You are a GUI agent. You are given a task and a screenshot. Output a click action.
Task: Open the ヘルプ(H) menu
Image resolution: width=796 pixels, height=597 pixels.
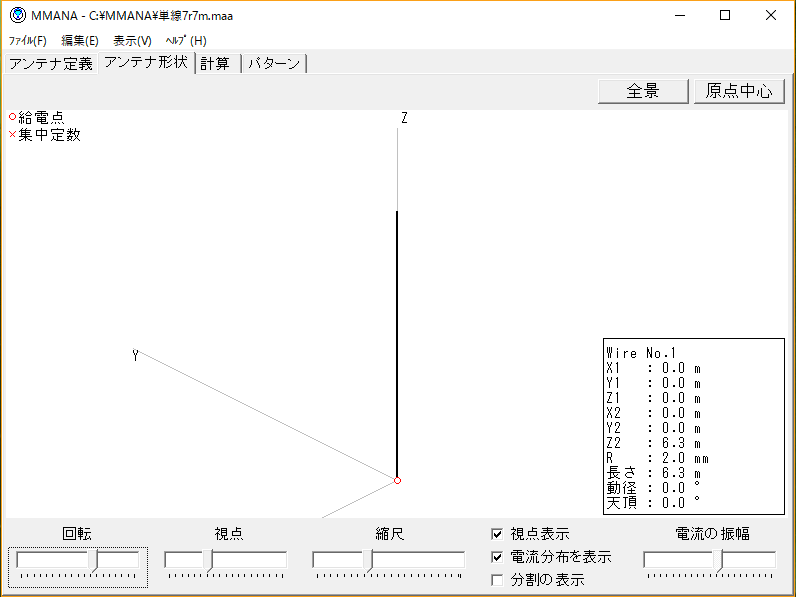(186, 41)
